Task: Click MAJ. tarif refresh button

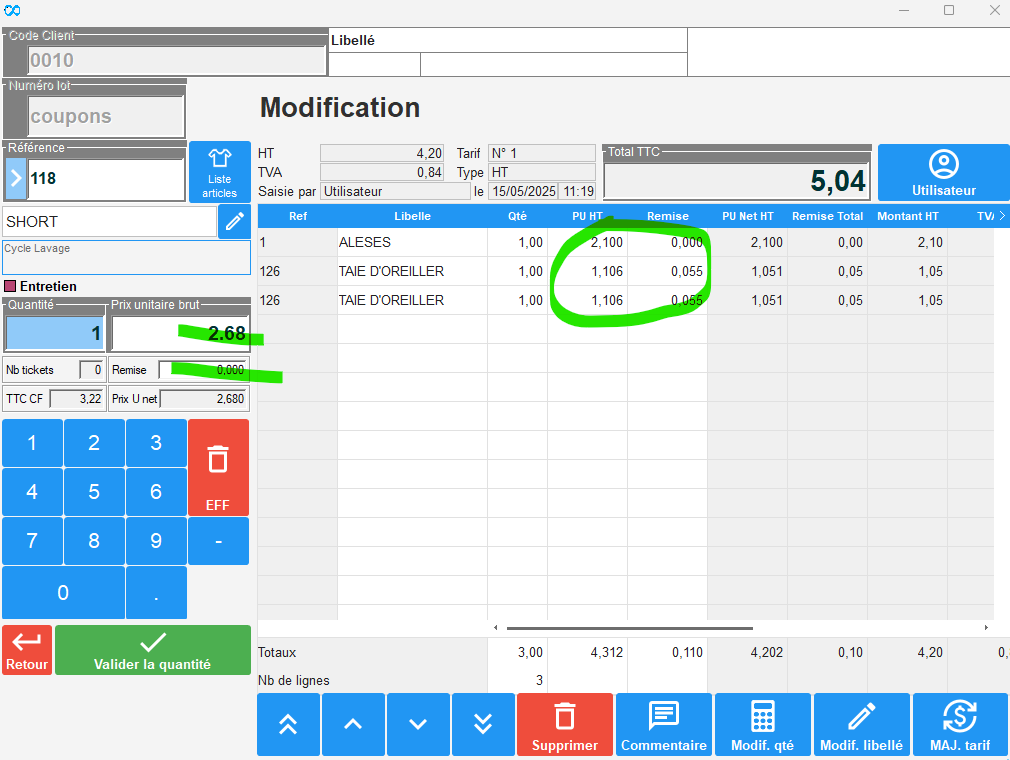Action: pyautogui.click(x=960, y=724)
